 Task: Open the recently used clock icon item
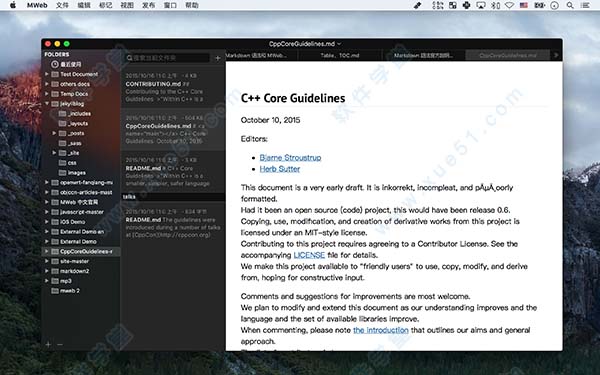coord(55,64)
